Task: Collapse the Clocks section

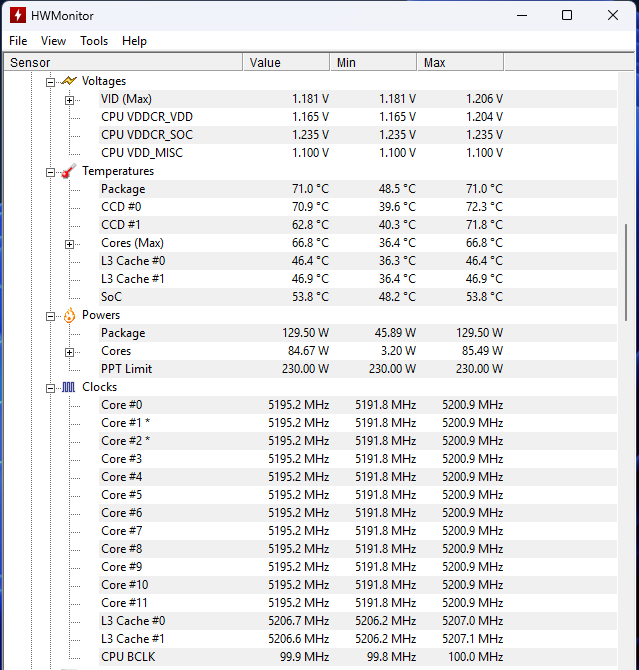Action: pyautogui.click(x=50, y=388)
